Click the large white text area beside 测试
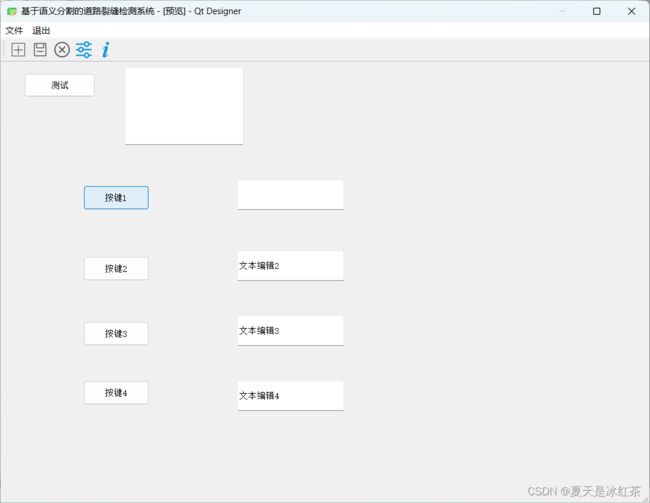650x503 pixels. [184, 106]
